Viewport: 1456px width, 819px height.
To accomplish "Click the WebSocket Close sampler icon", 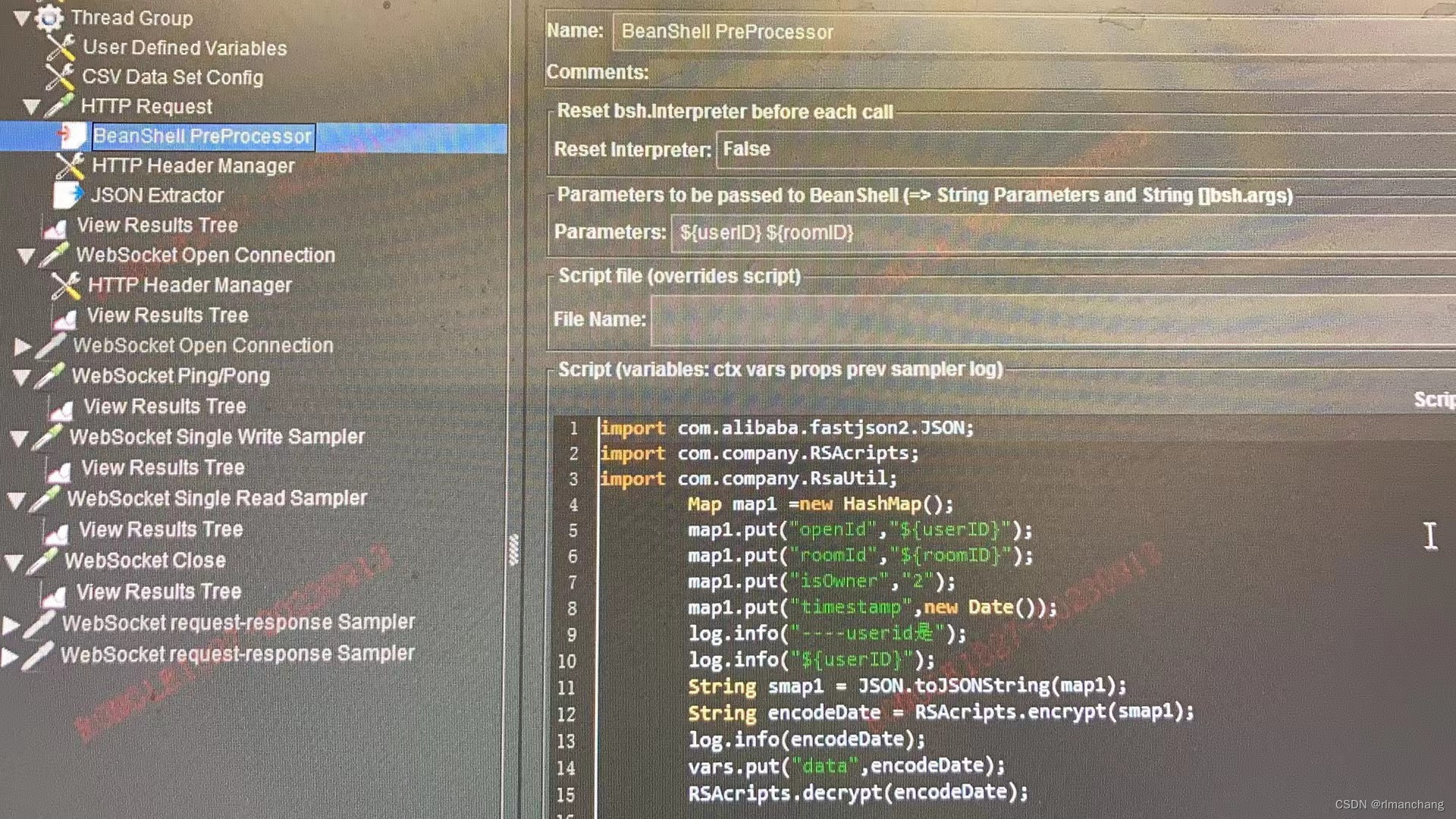I will pyautogui.click(x=42, y=560).
